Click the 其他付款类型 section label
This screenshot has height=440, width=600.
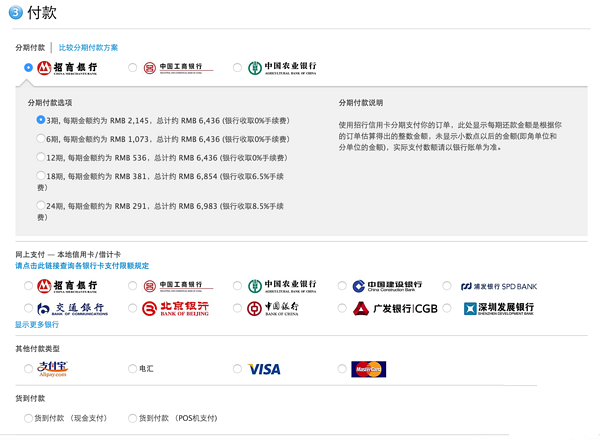(38, 349)
